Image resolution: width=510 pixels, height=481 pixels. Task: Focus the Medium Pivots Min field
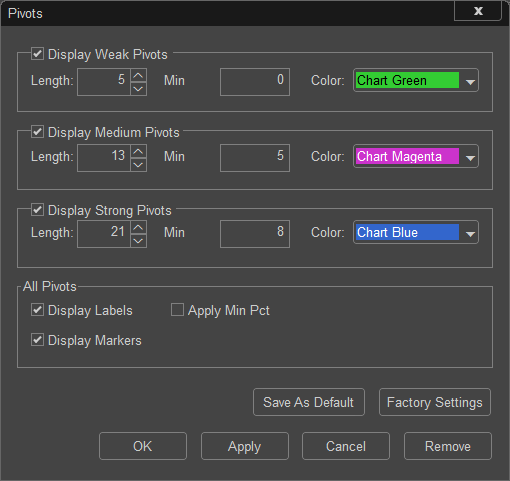(x=255, y=158)
